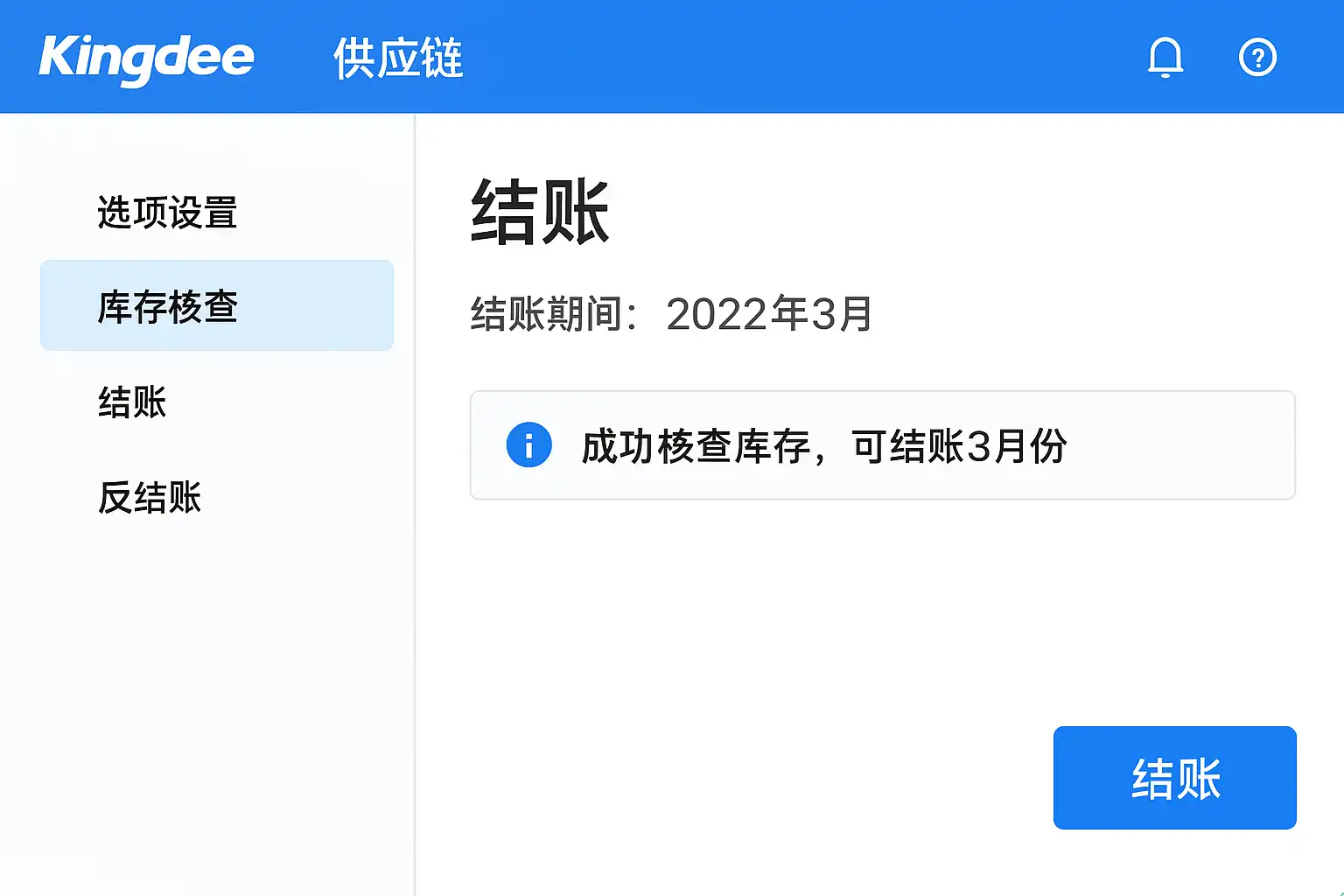The width and height of the screenshot is (1344, 896).
Task: Open 选项设置 in the sidebar
Action: pyautogui.click(x=167, y=213)
